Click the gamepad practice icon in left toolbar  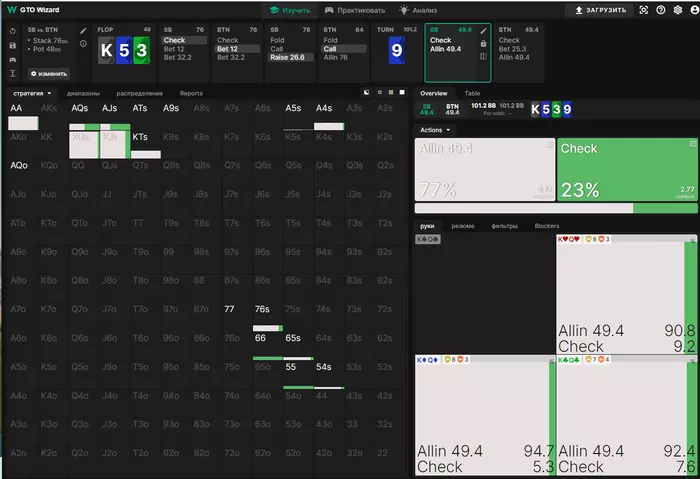[12, 59]
